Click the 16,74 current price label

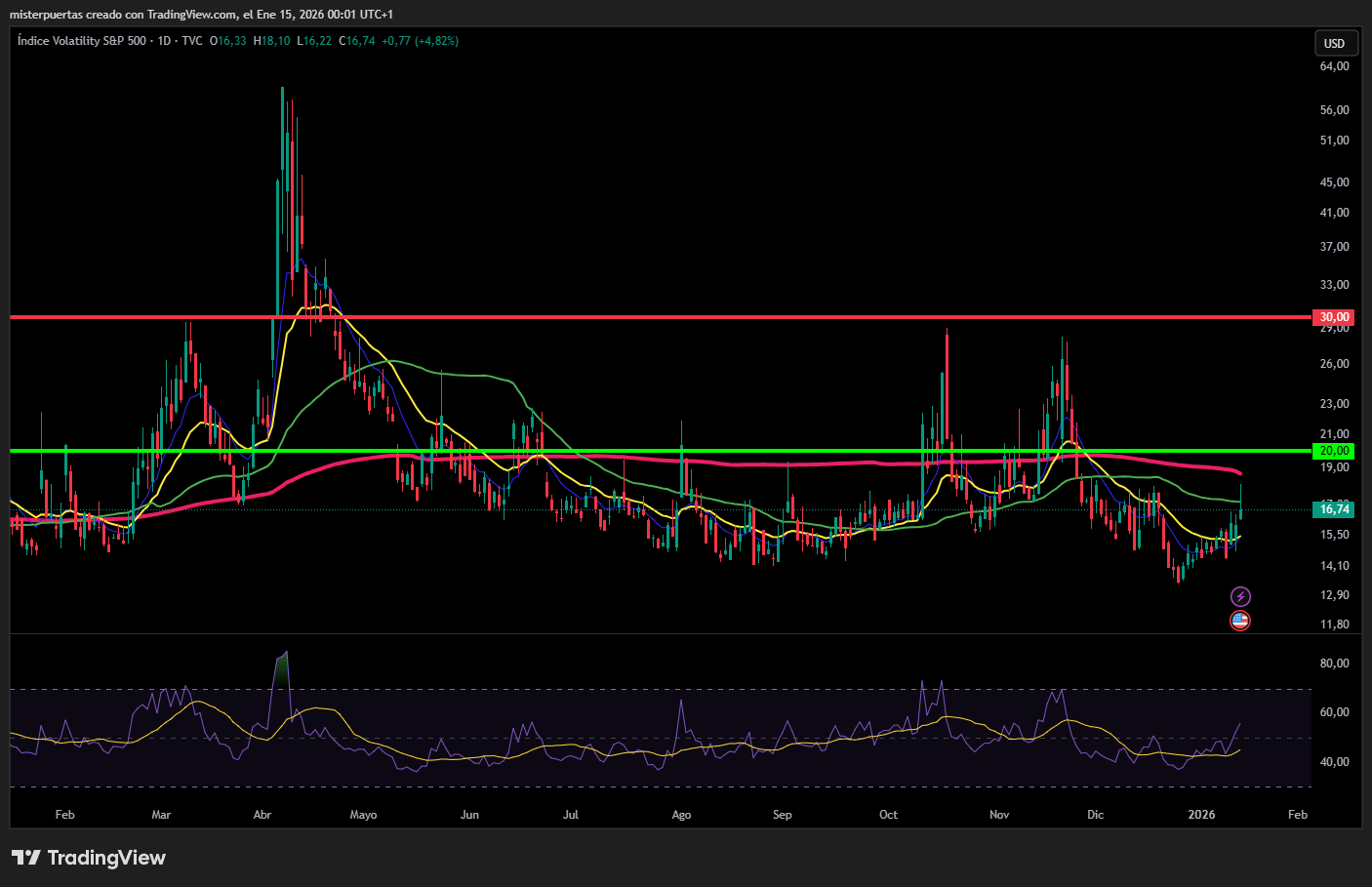[1333, 509]
